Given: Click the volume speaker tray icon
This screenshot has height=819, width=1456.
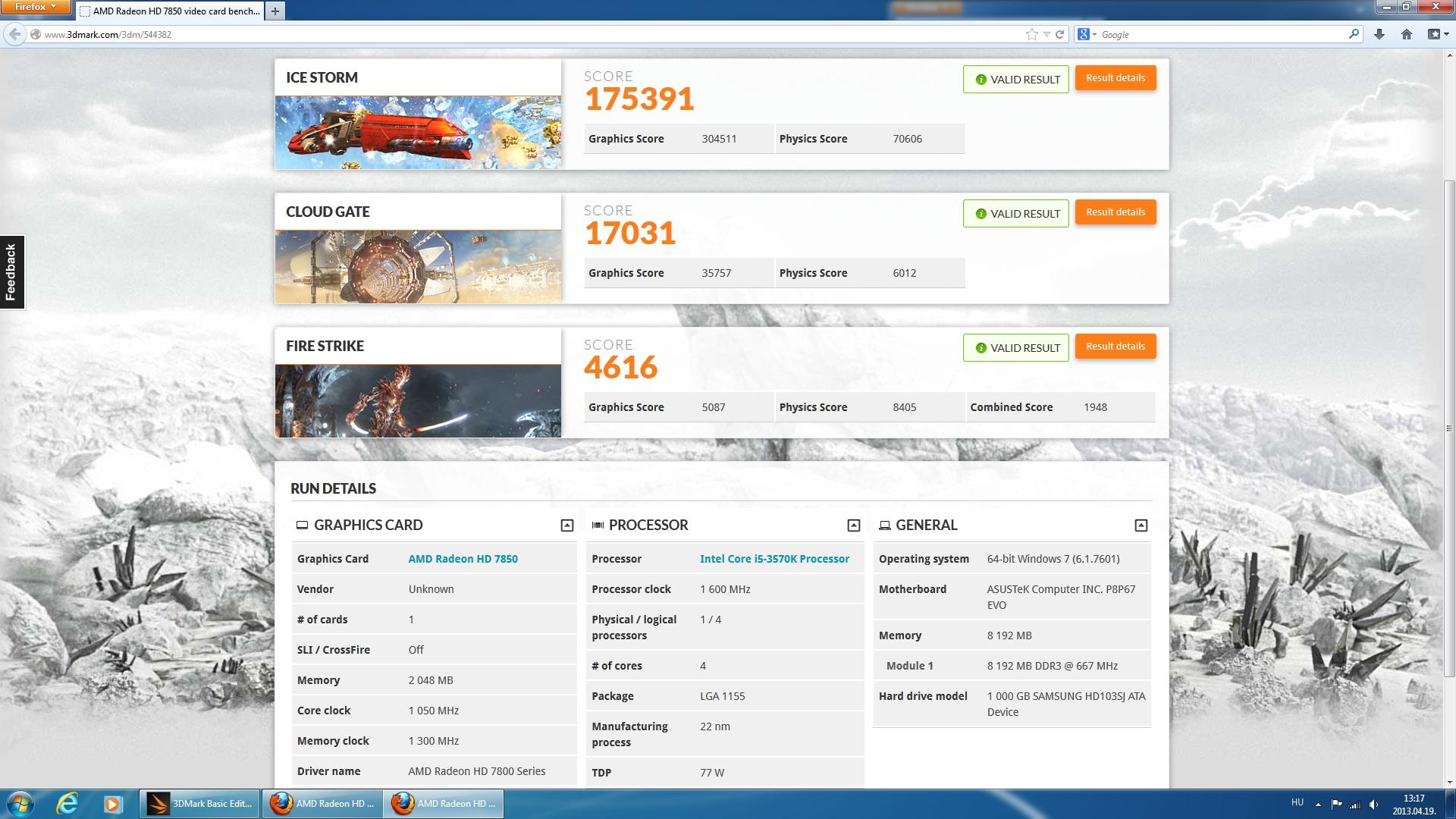Looking at the screenshot, I should 1373,805.
